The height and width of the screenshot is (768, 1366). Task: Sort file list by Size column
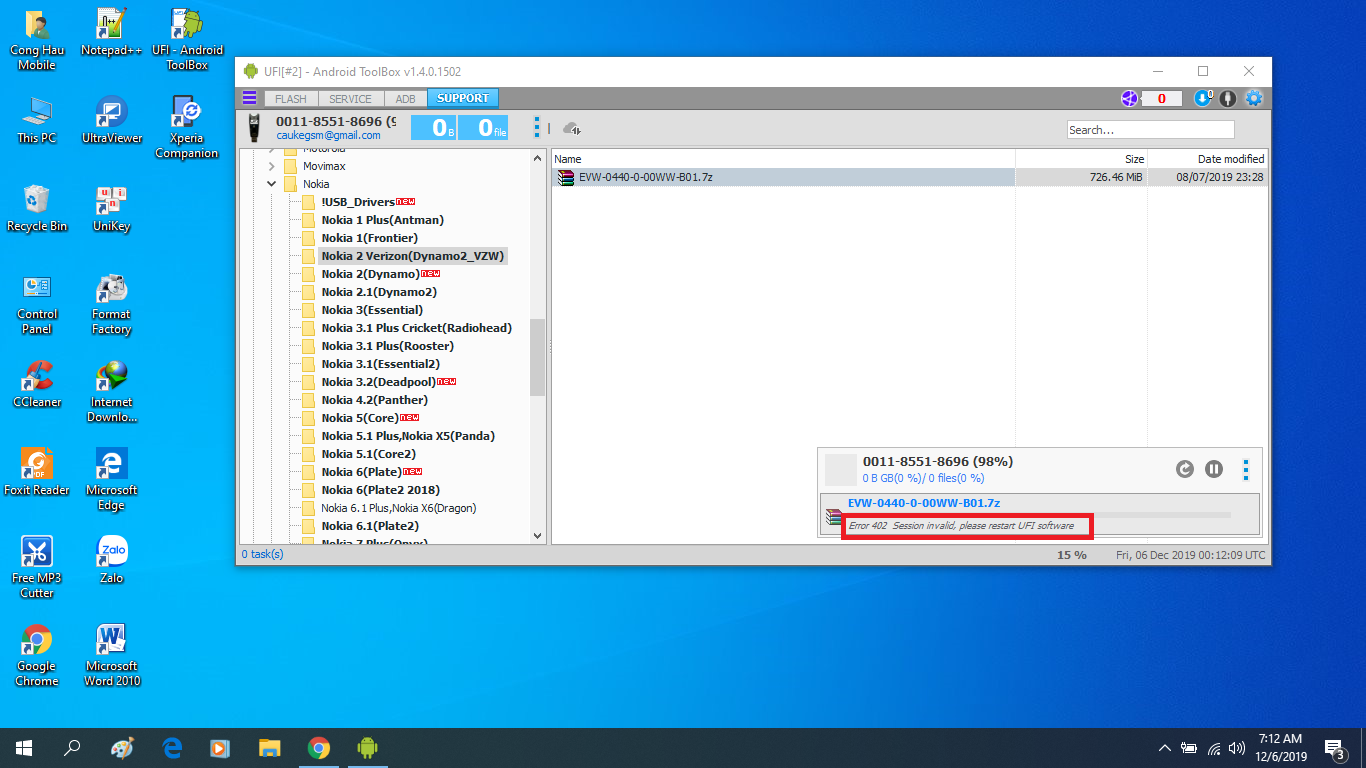[1081, 159]
